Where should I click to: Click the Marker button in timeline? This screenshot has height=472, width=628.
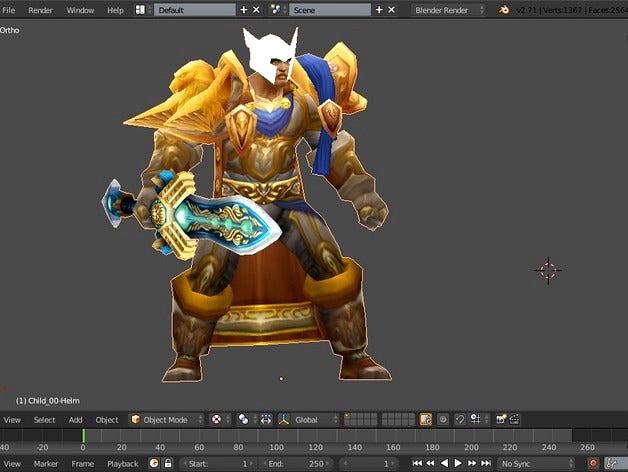(x=46, y=464)
